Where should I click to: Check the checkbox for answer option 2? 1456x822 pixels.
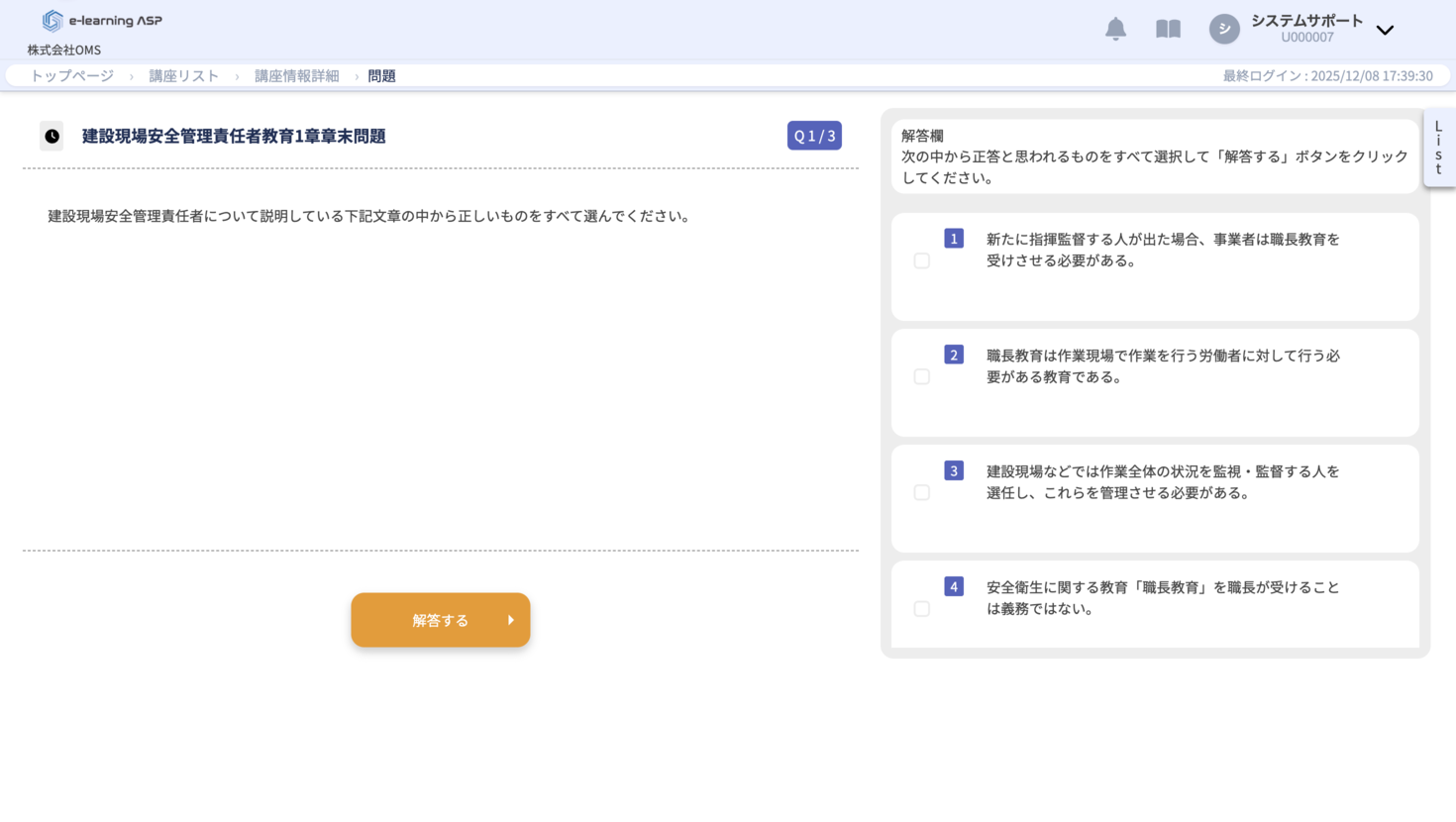pos(922,376)
